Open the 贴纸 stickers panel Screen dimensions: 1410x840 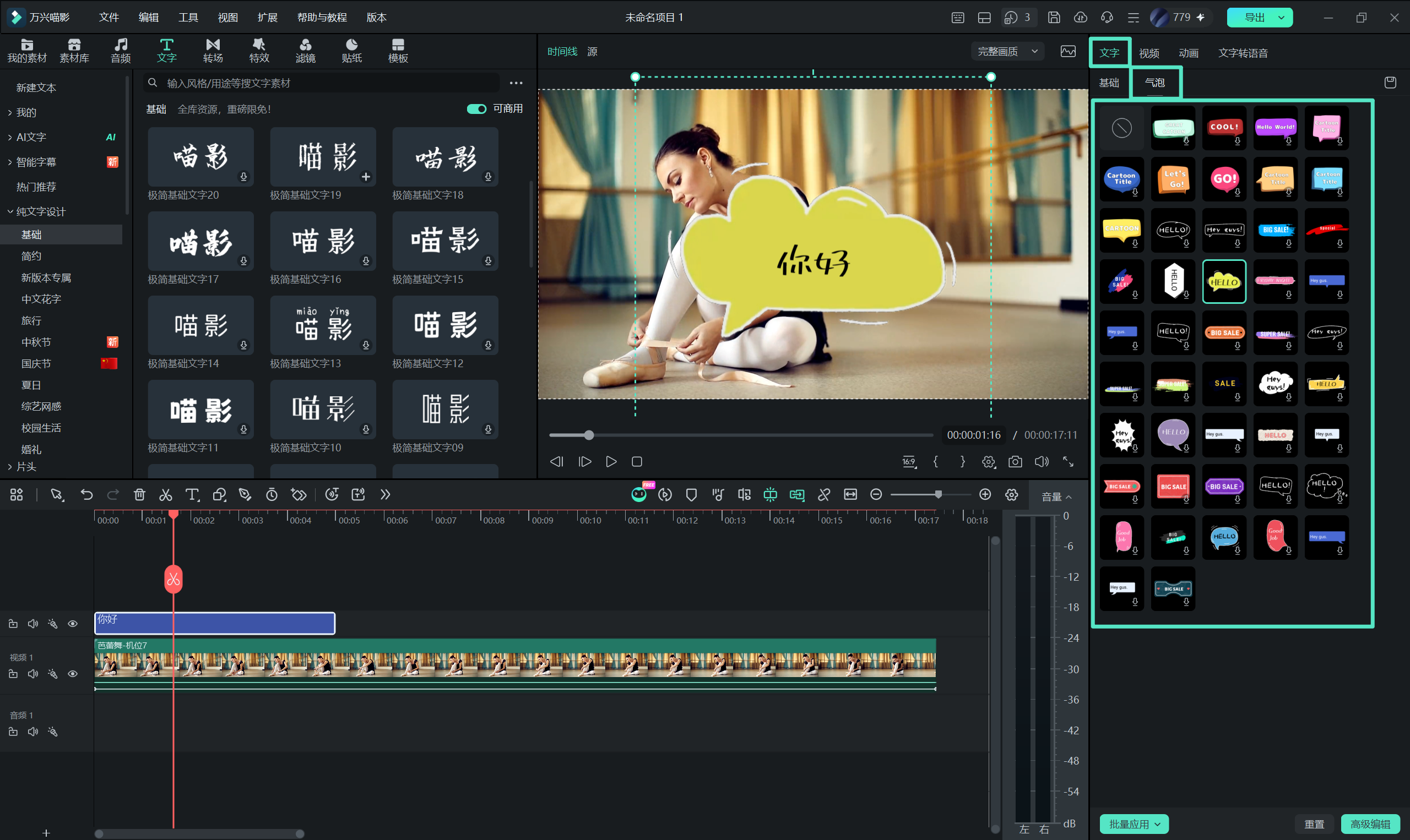pos(351,51)
